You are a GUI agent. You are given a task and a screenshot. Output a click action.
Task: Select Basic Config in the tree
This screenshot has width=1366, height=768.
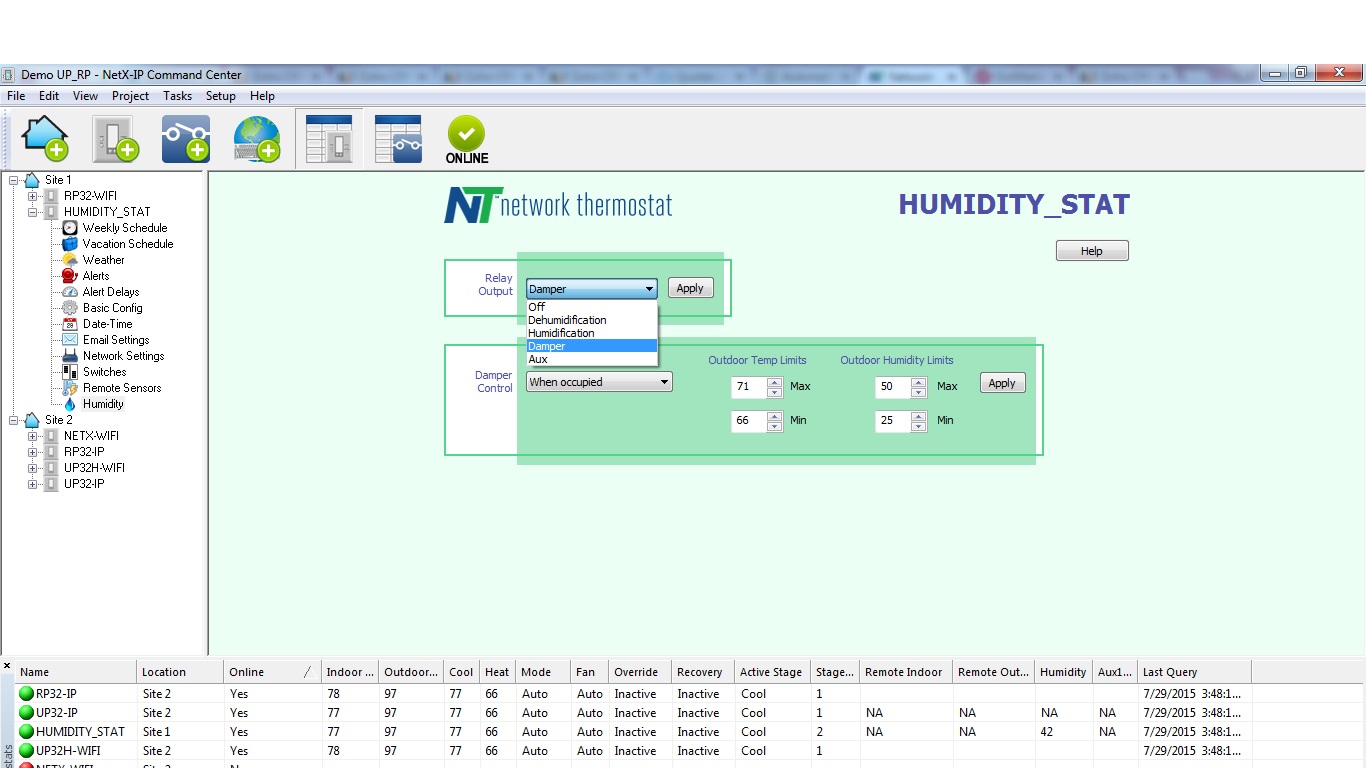(113, 308)
